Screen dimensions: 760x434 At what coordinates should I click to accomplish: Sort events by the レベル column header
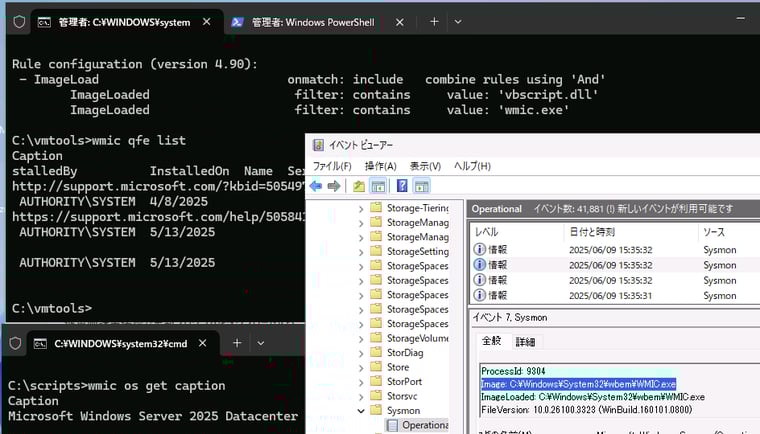516,232
